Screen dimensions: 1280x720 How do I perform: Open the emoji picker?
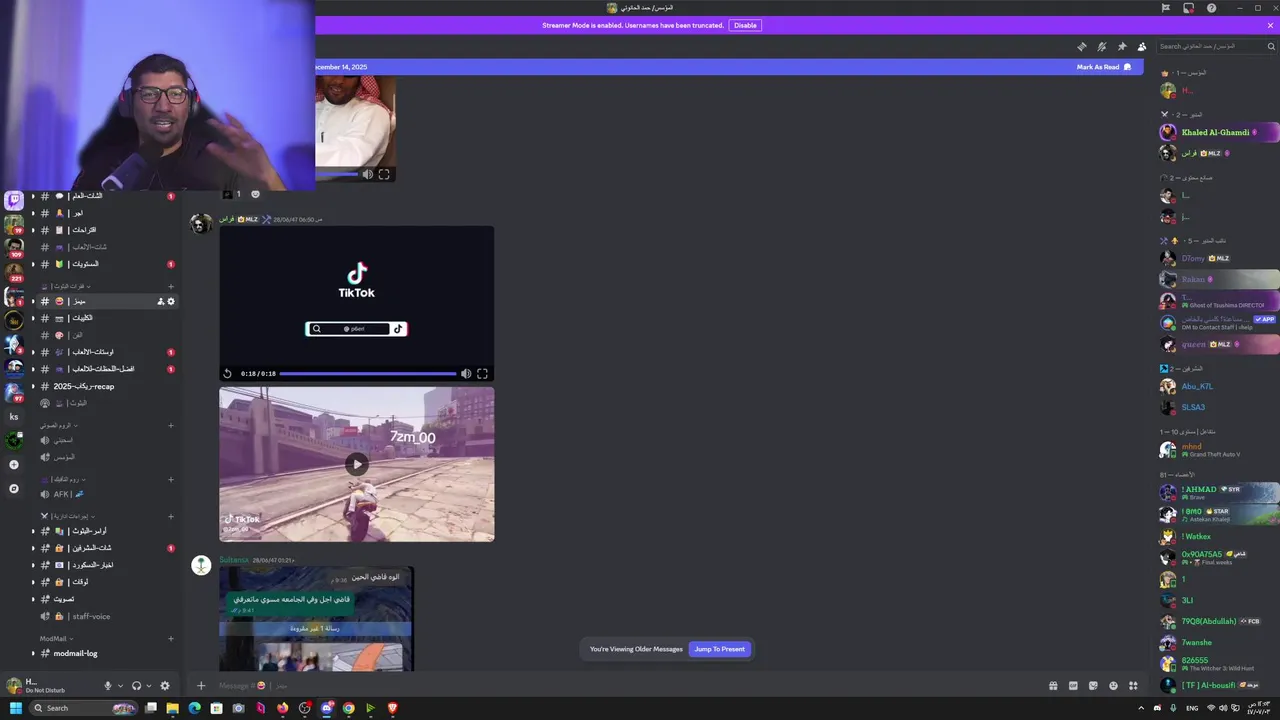(1113, 686)
